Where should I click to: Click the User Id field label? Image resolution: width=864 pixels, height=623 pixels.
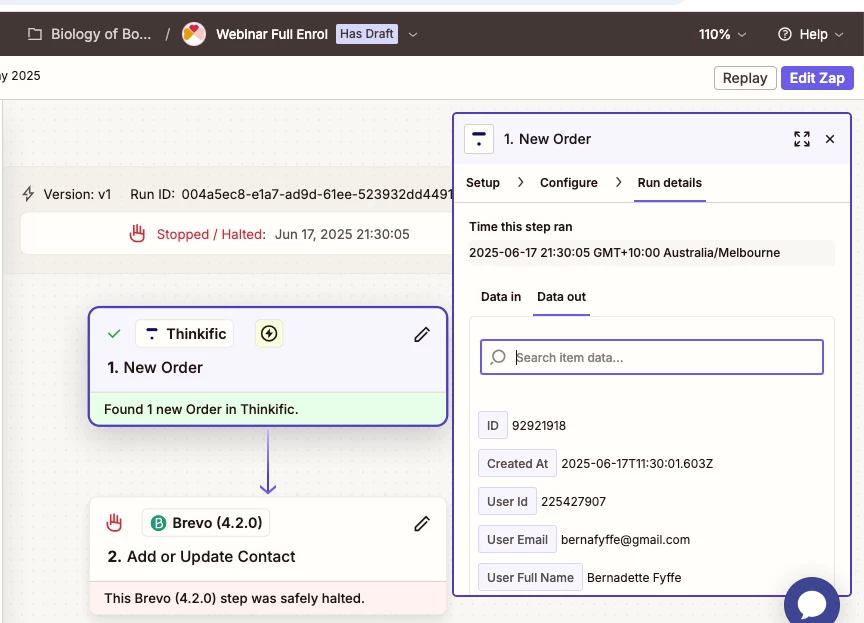point(507,502)
